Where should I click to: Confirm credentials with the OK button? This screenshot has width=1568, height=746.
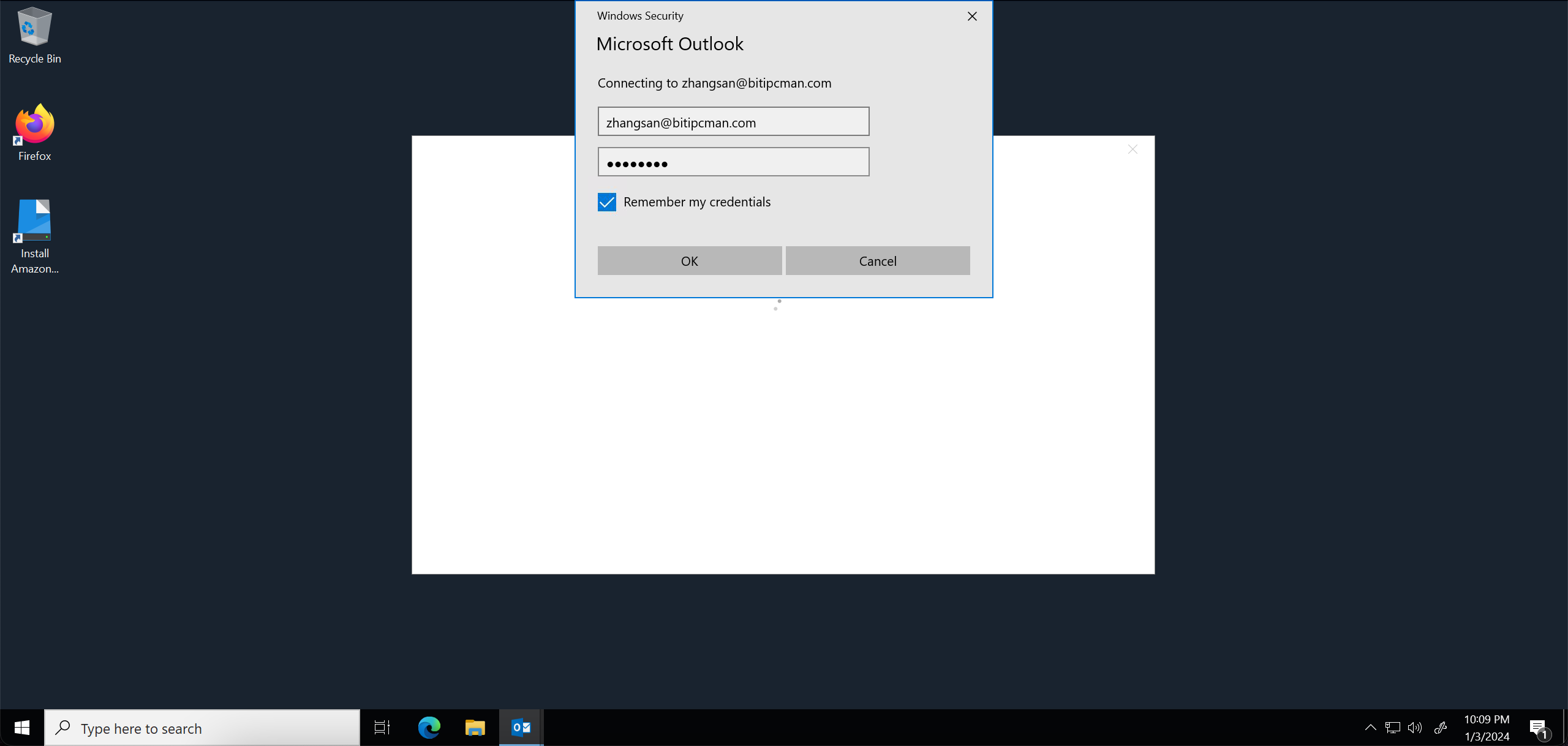coord(690,261)
